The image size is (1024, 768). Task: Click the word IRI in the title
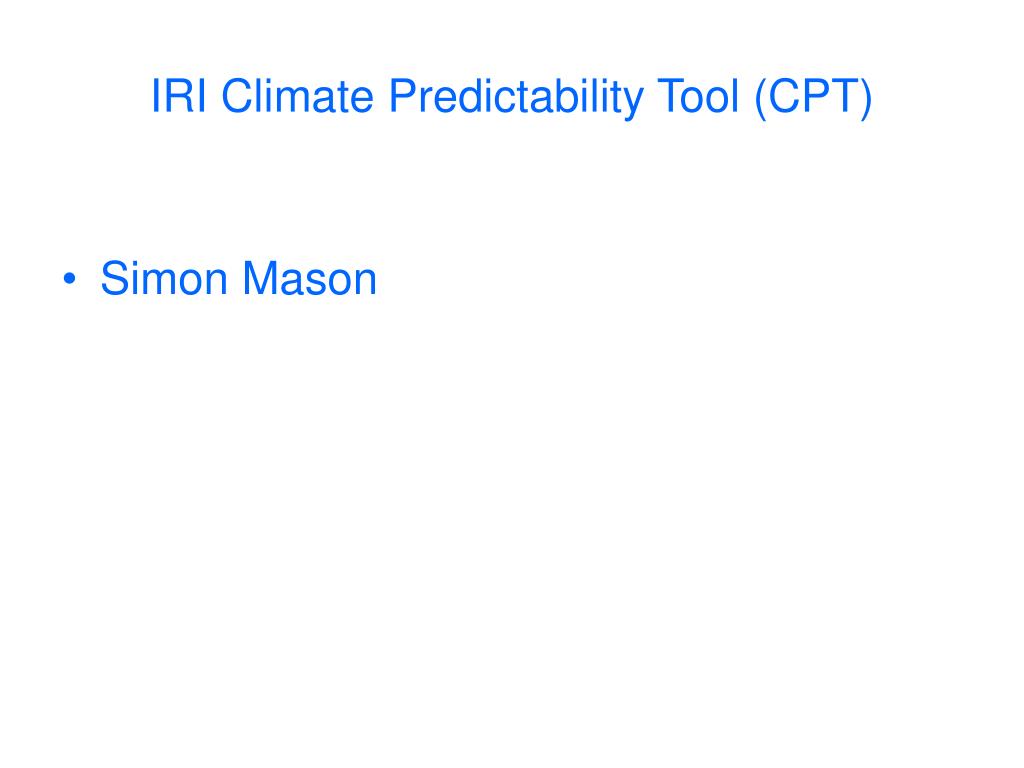tap(179, 96)
